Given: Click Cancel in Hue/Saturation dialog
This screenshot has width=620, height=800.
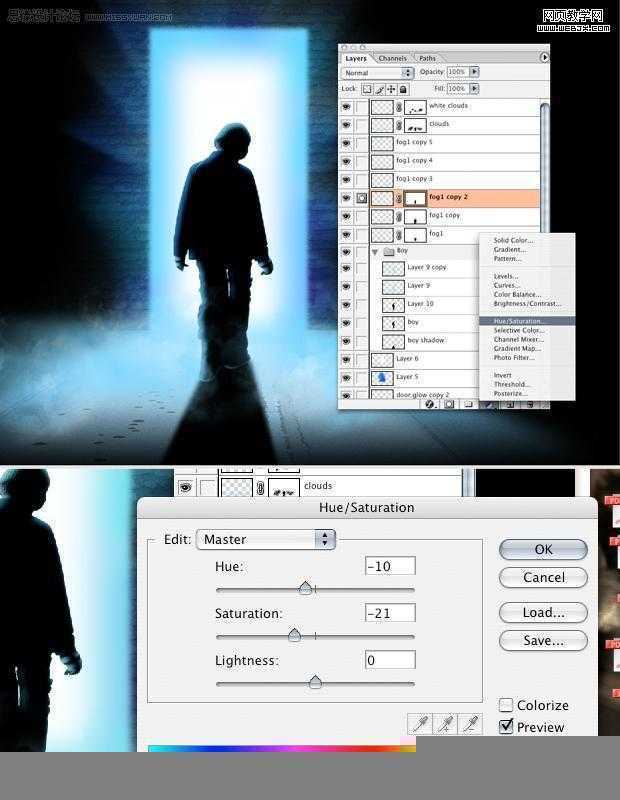Looking at the screenshot, I should pyautogui.click(x=543, y=578).
